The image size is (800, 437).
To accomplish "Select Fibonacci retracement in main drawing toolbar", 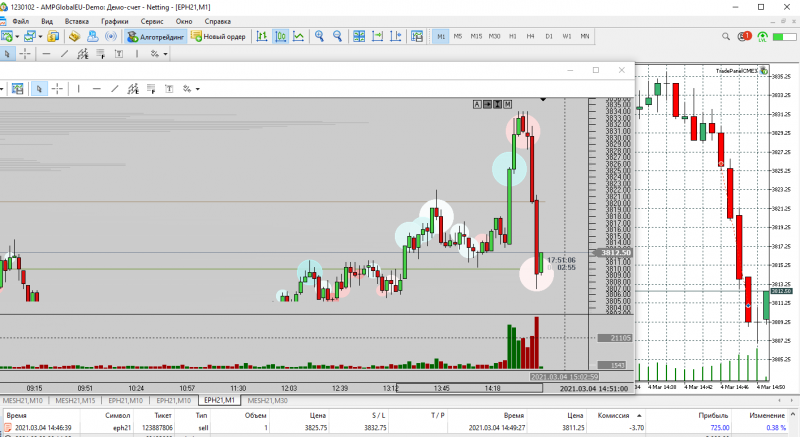I will [x=101, y=54].
